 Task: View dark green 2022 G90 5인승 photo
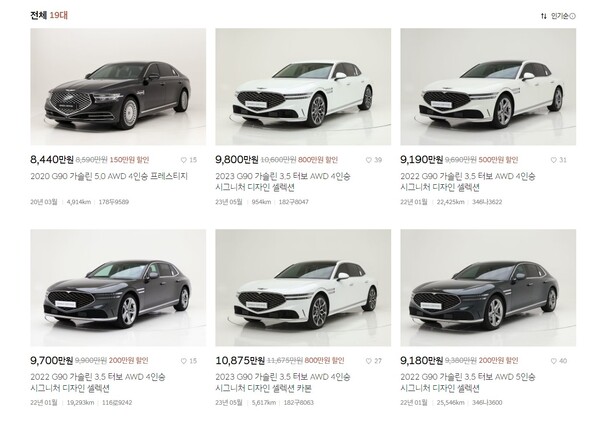click(x=488, y=288)
